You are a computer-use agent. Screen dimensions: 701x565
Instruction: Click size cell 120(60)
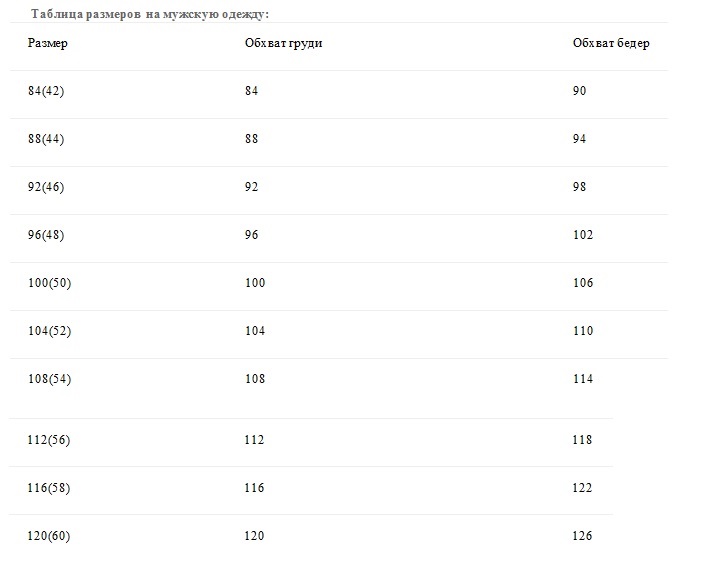[49, 535]
